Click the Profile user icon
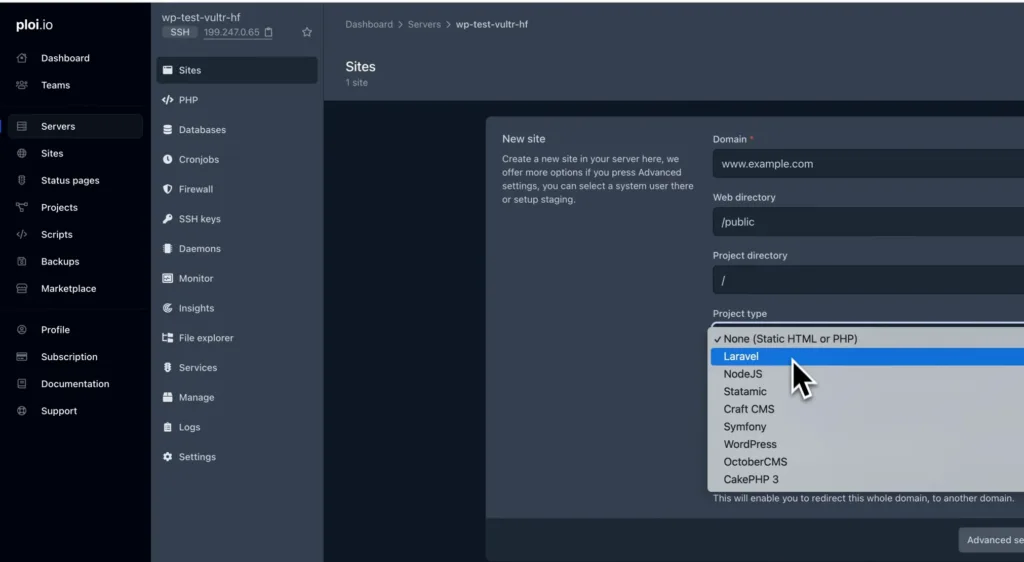Viewport: 1024px width, 562px height. click(x=22, y=330)
